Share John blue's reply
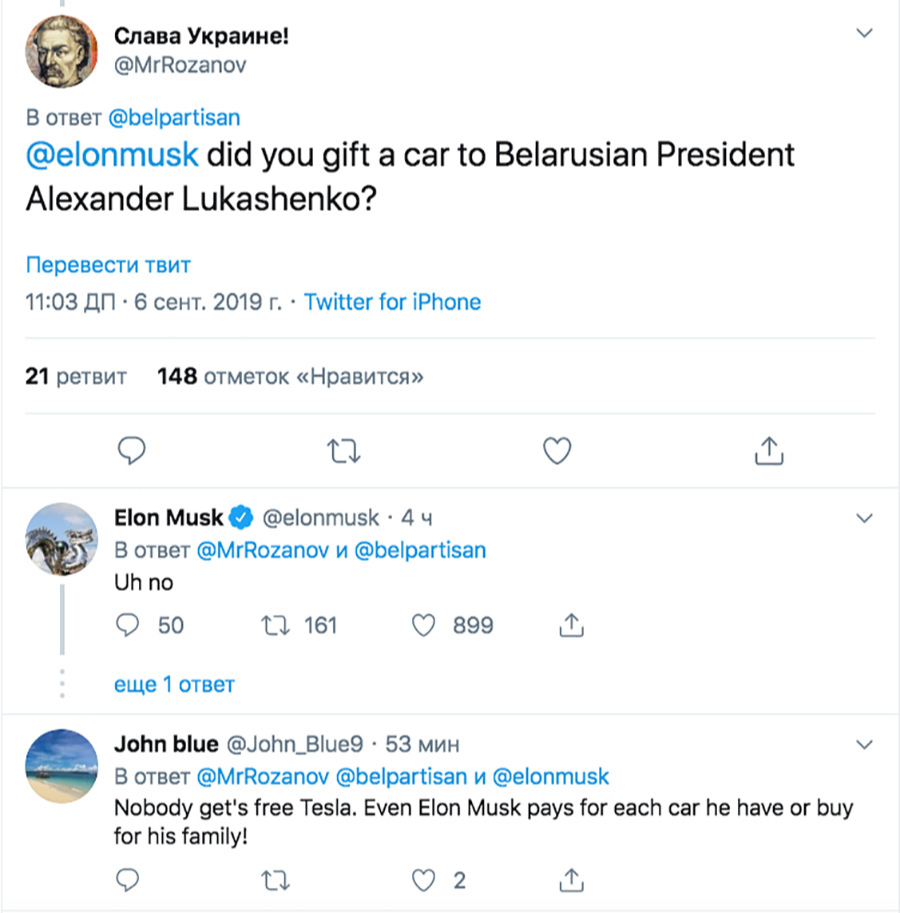Screen dimensions: 900x913 [571, 880]
